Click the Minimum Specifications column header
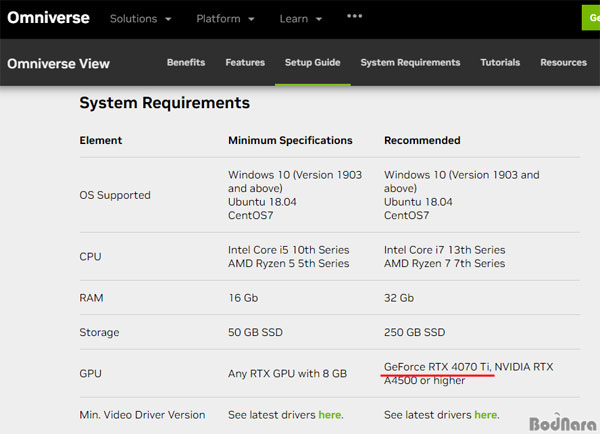 coord(290,140)
